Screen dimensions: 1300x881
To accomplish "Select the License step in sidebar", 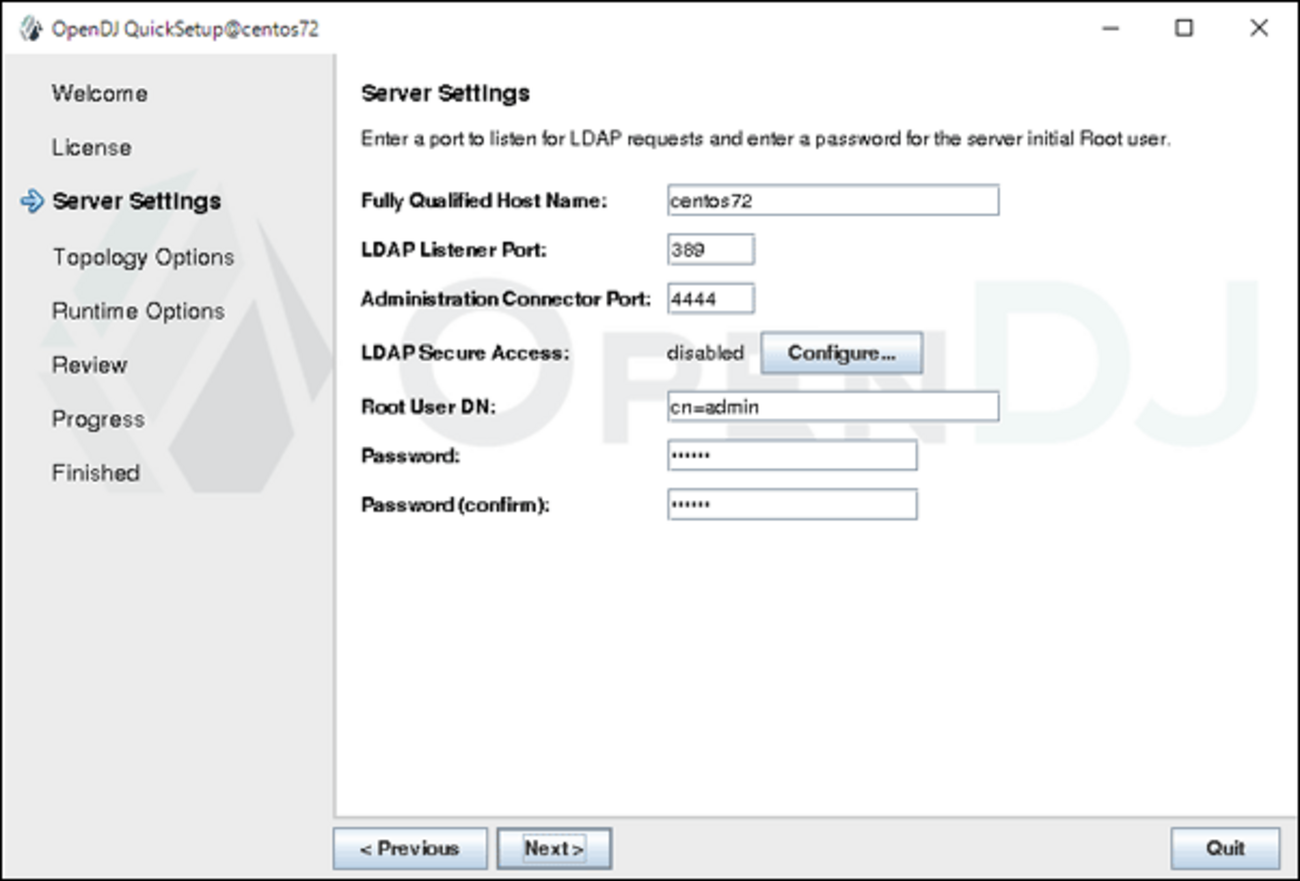I will (x=91, y=147).
